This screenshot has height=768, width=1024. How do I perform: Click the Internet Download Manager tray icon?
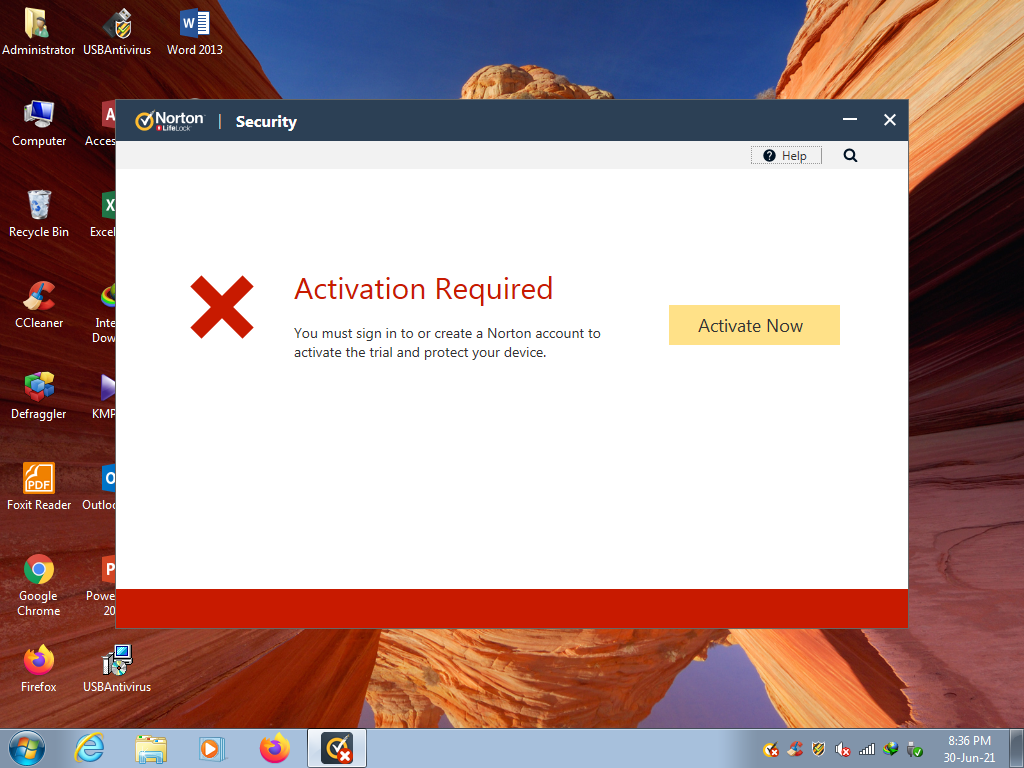890,750
